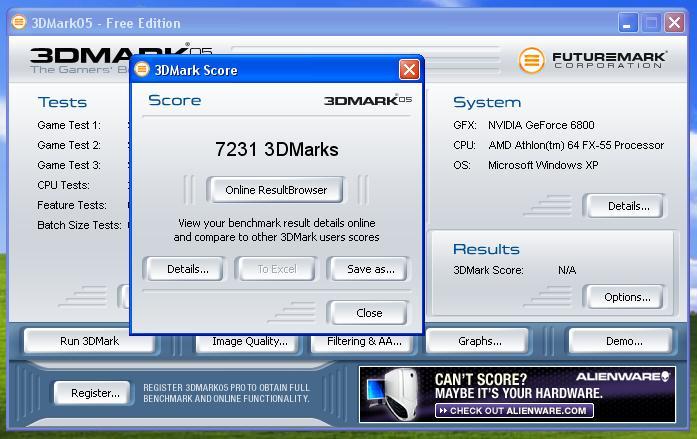This screenshot has height=439, width=697.
Task: Click the Alienware advertisement banner
Action: (x=517, y=394)
